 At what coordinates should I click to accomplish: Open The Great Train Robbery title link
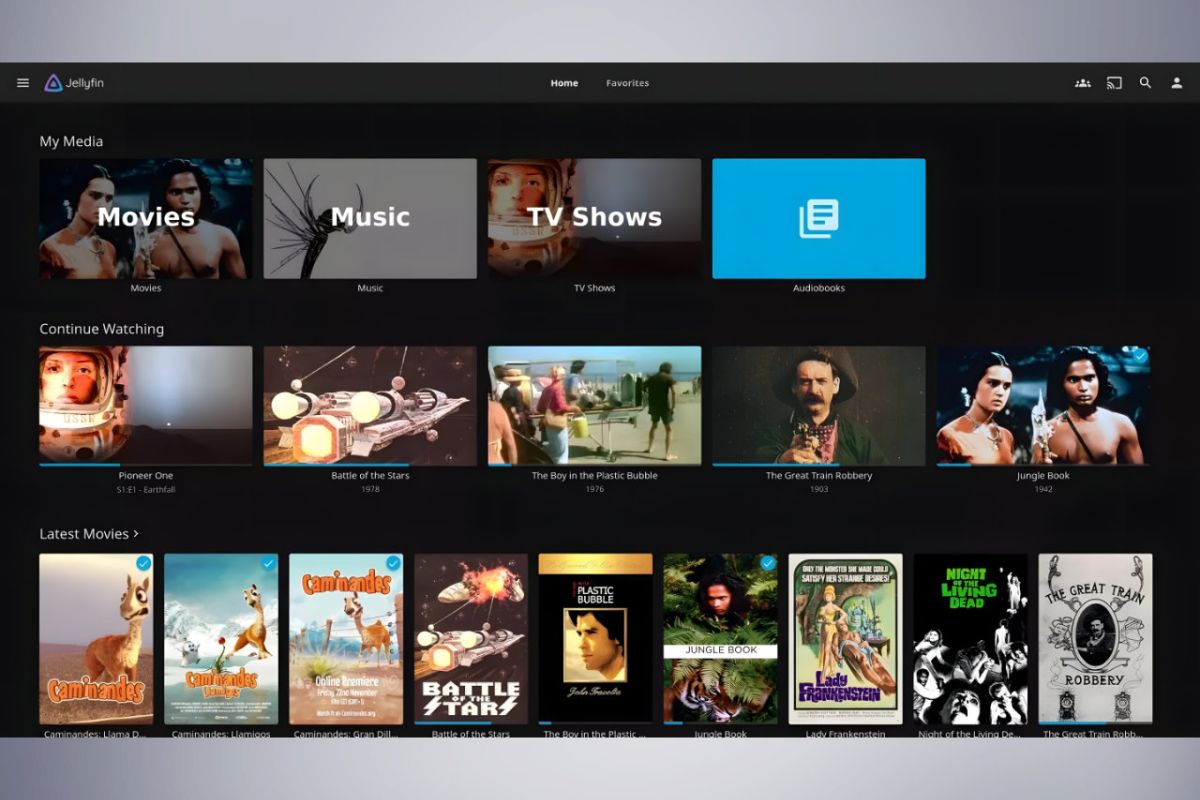click(818, 476)
